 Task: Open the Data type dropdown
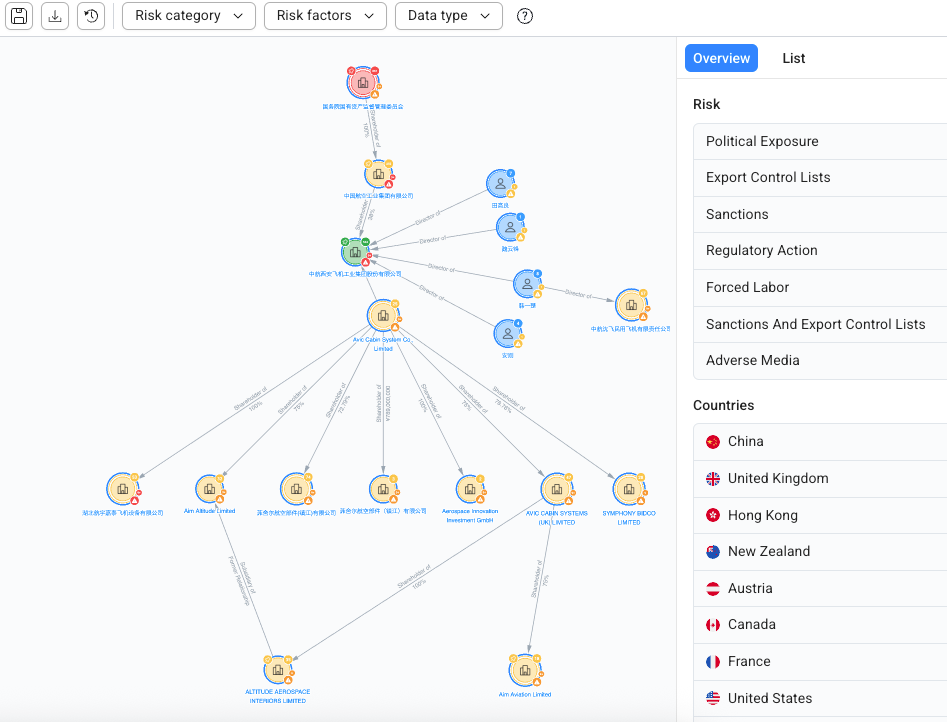pos(449,16)
